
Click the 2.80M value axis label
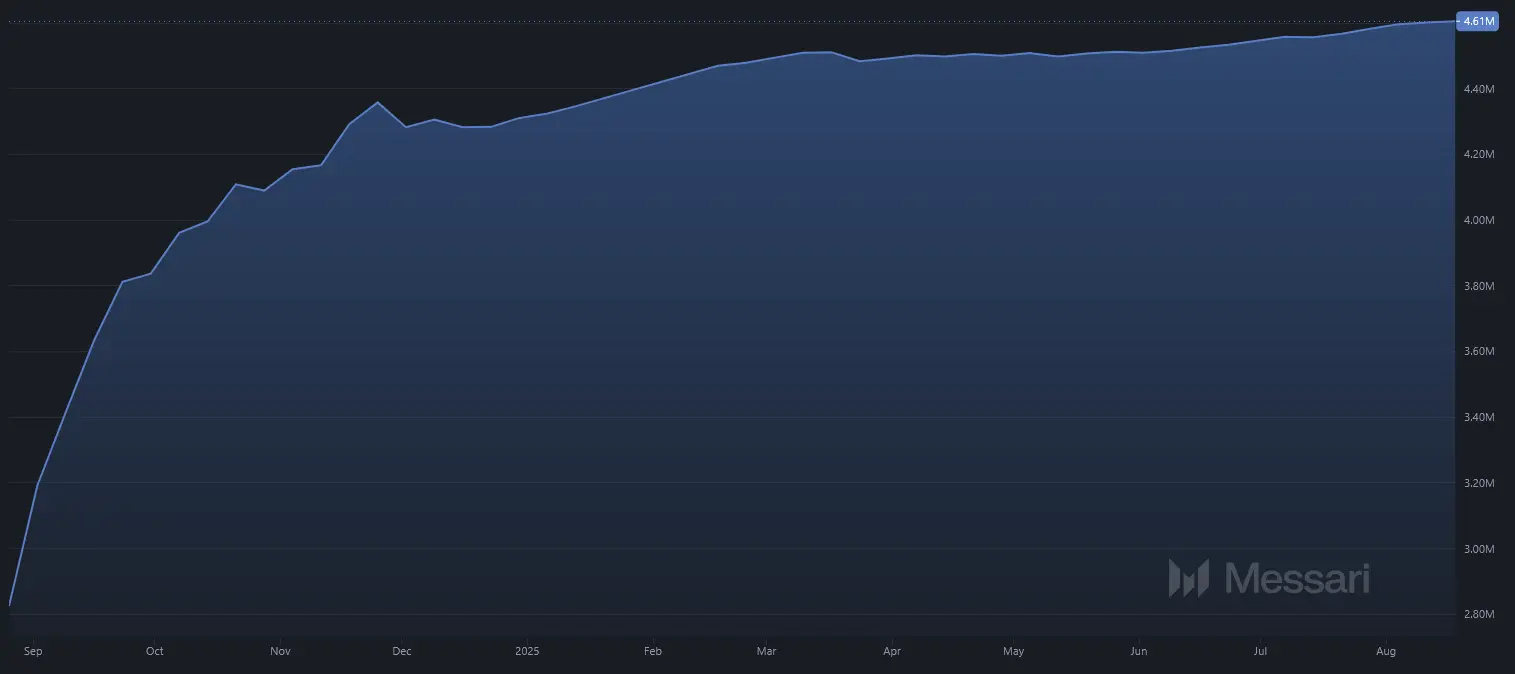tap(1478, 614)
